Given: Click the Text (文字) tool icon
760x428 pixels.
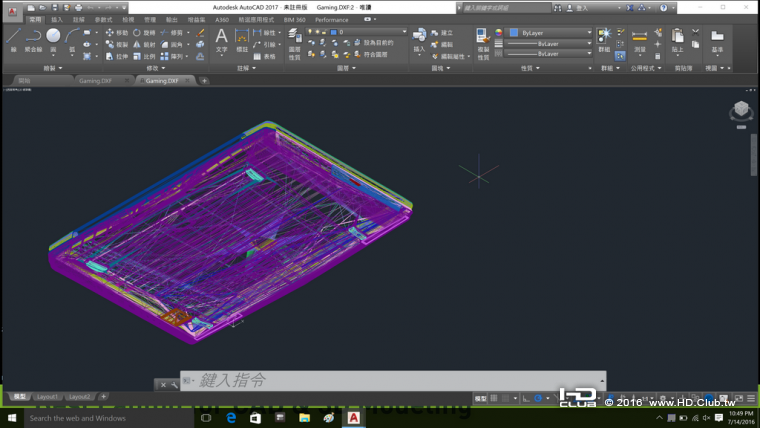Looking at the screenshot, I should click(x=221, y=38).
